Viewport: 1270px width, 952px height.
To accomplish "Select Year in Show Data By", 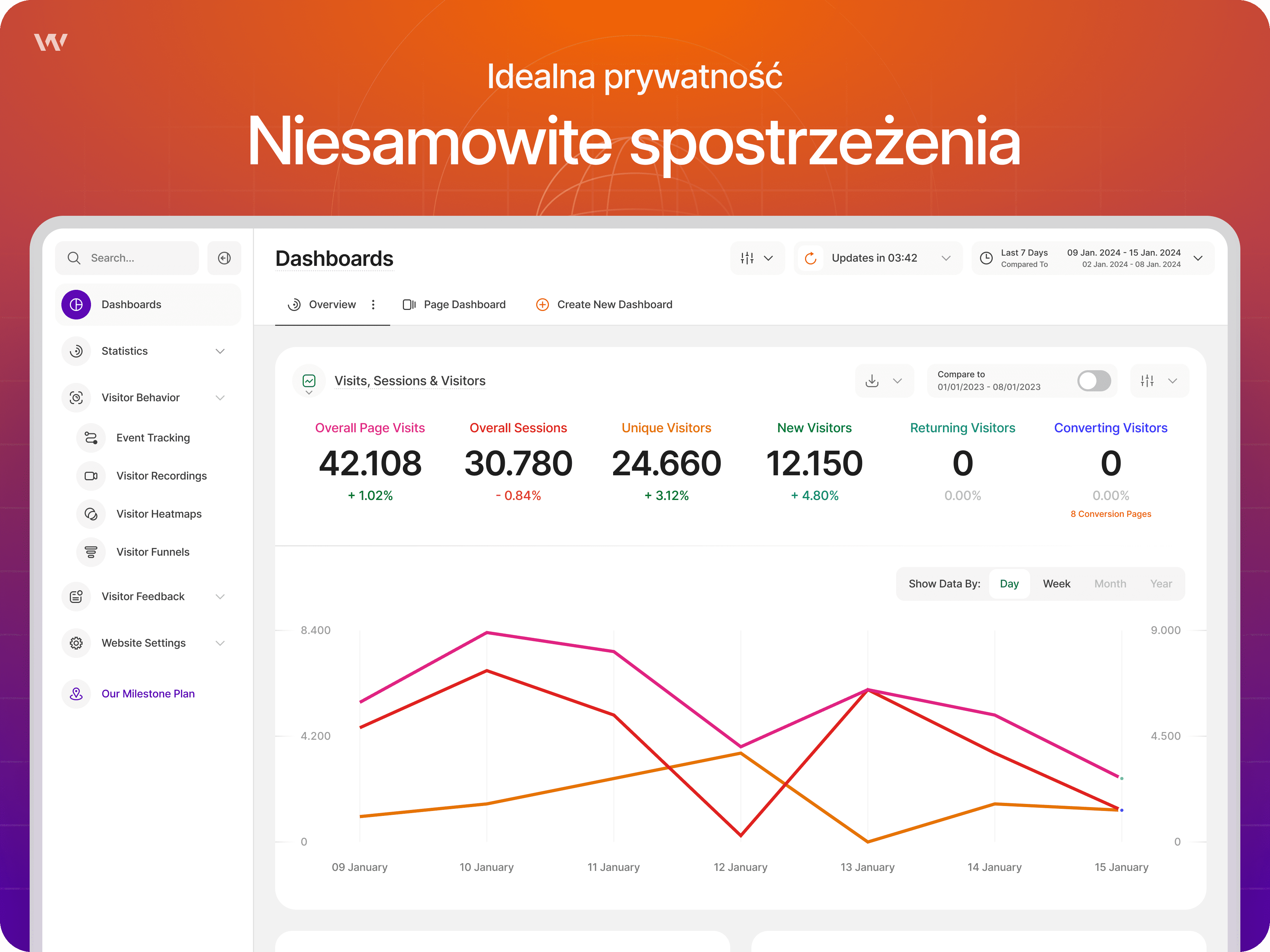I will coord(1161,584).
